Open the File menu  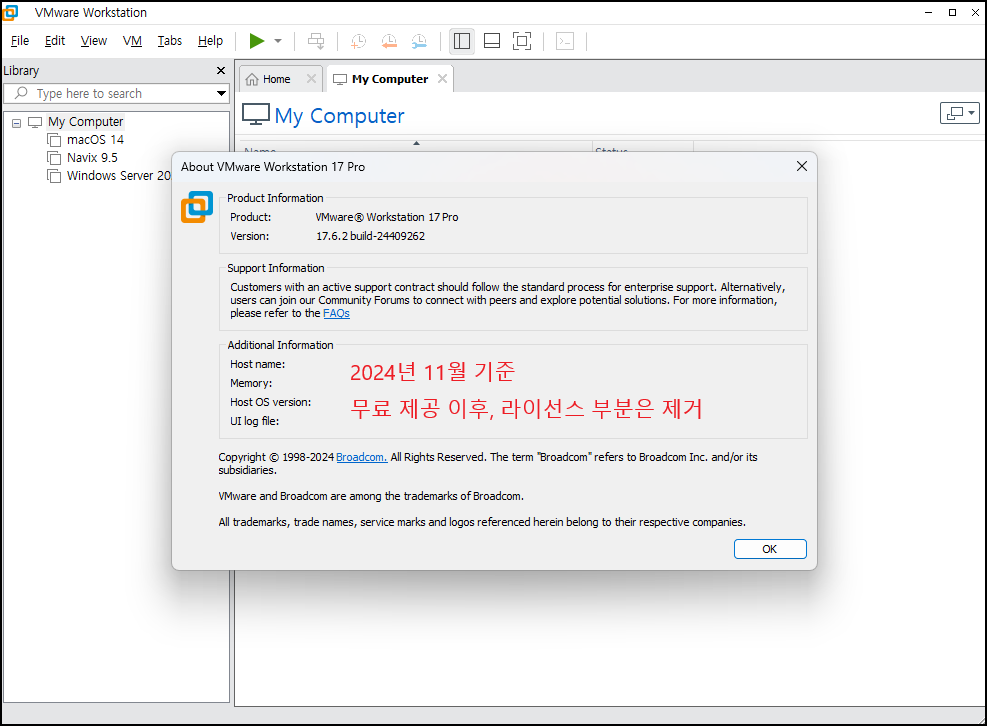(20, 41)
